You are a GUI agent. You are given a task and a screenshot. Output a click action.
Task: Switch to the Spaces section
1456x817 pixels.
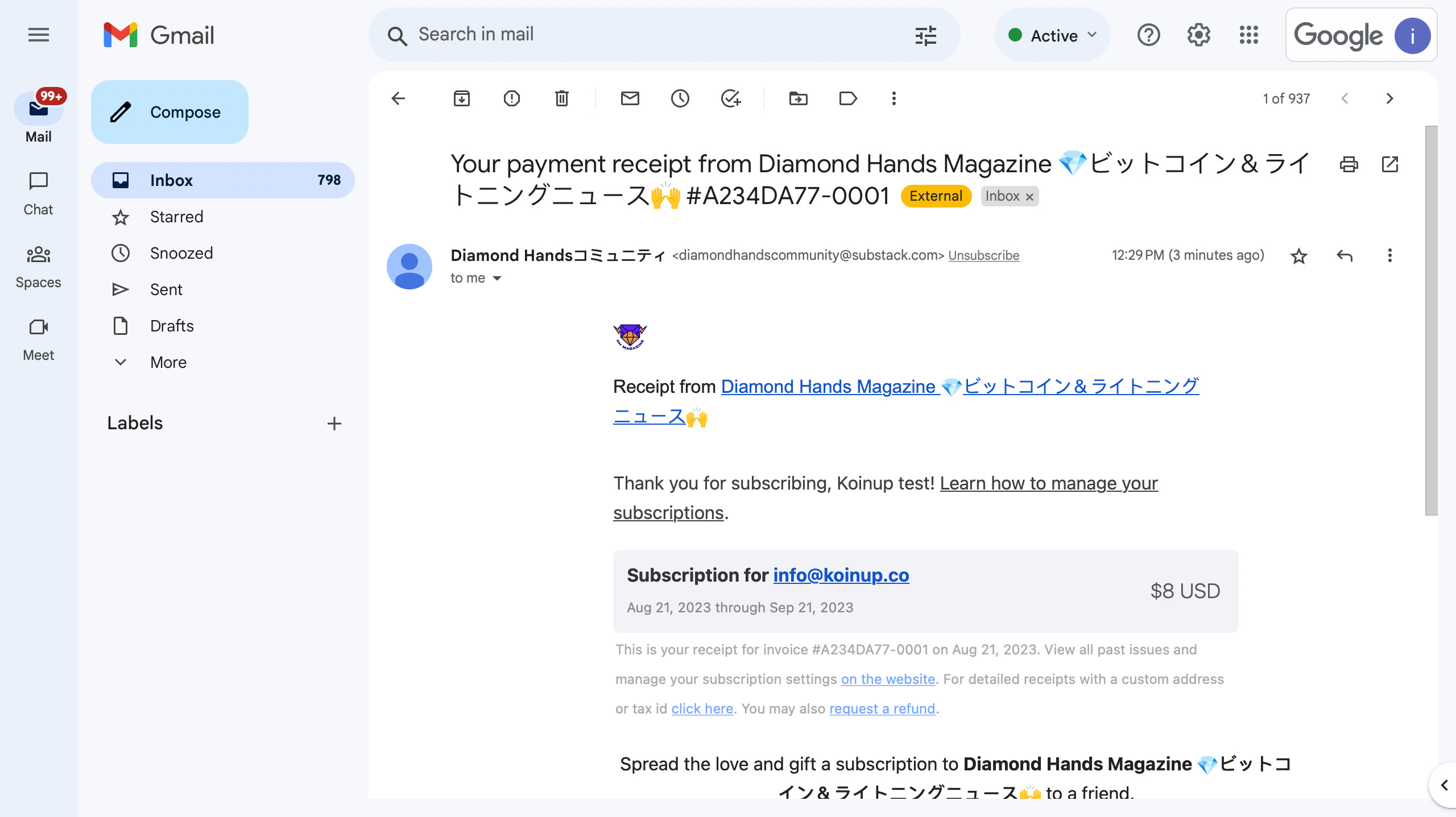click(x=38, y=266)
